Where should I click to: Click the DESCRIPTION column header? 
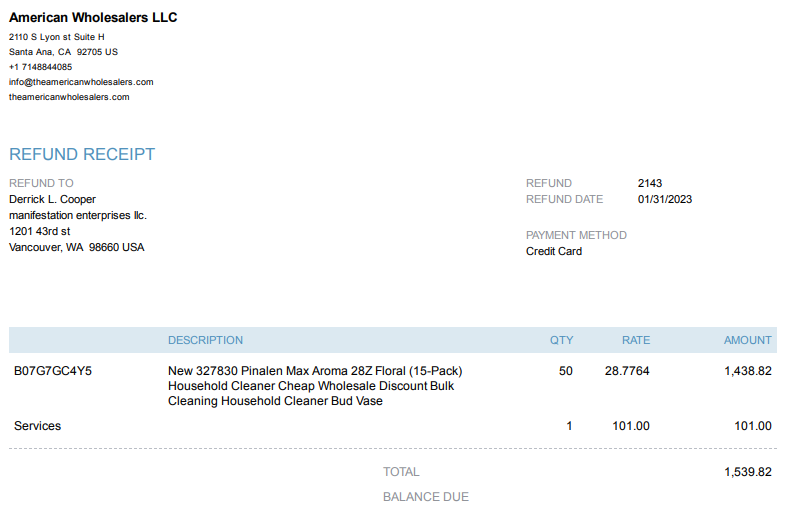205,340
